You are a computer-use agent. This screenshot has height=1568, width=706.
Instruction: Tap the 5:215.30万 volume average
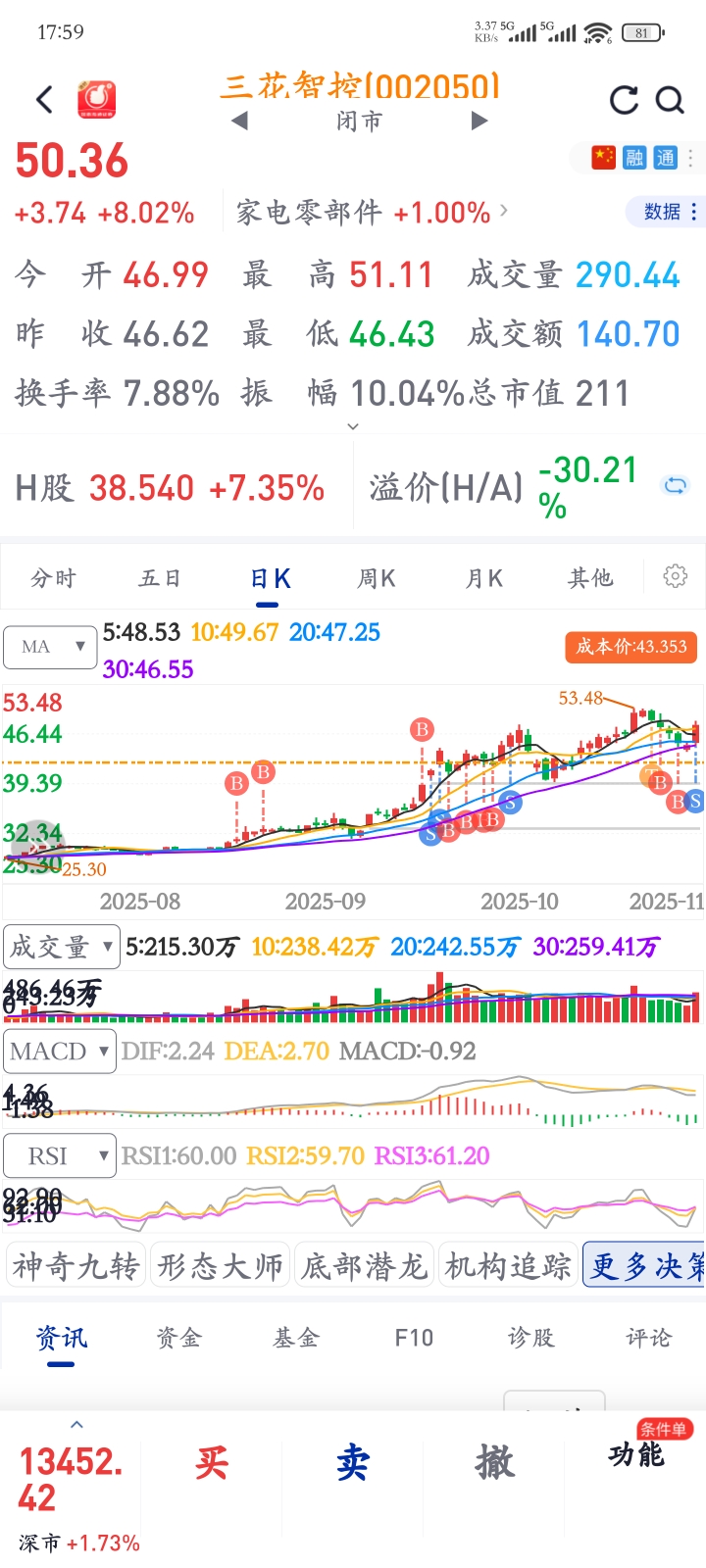(x=183, y=947)
